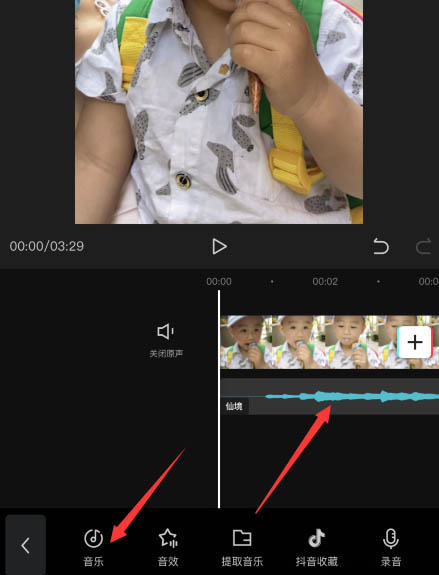Add a clip with the plus button
This screenshot has width=439, height=575.
(415, 342)
